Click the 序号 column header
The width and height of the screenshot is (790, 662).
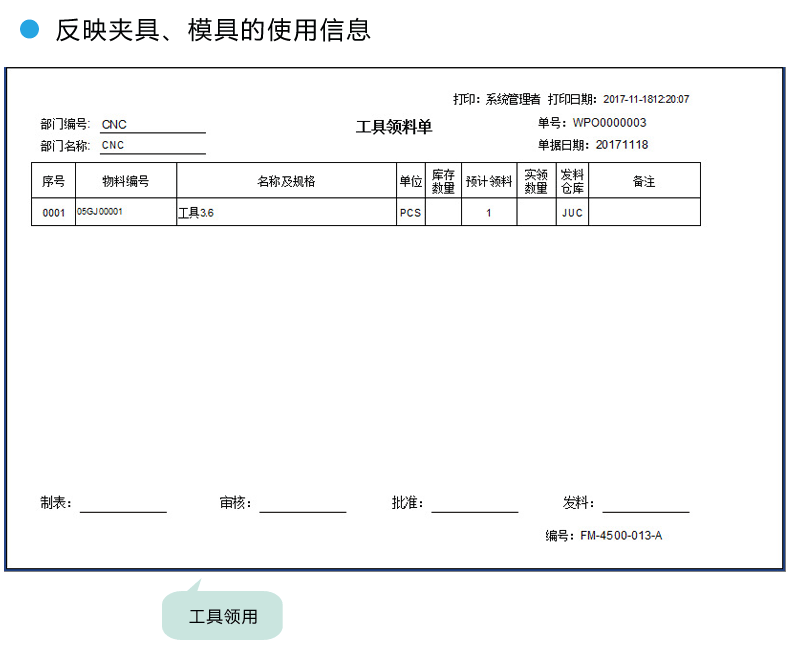(x=53, y=181)
